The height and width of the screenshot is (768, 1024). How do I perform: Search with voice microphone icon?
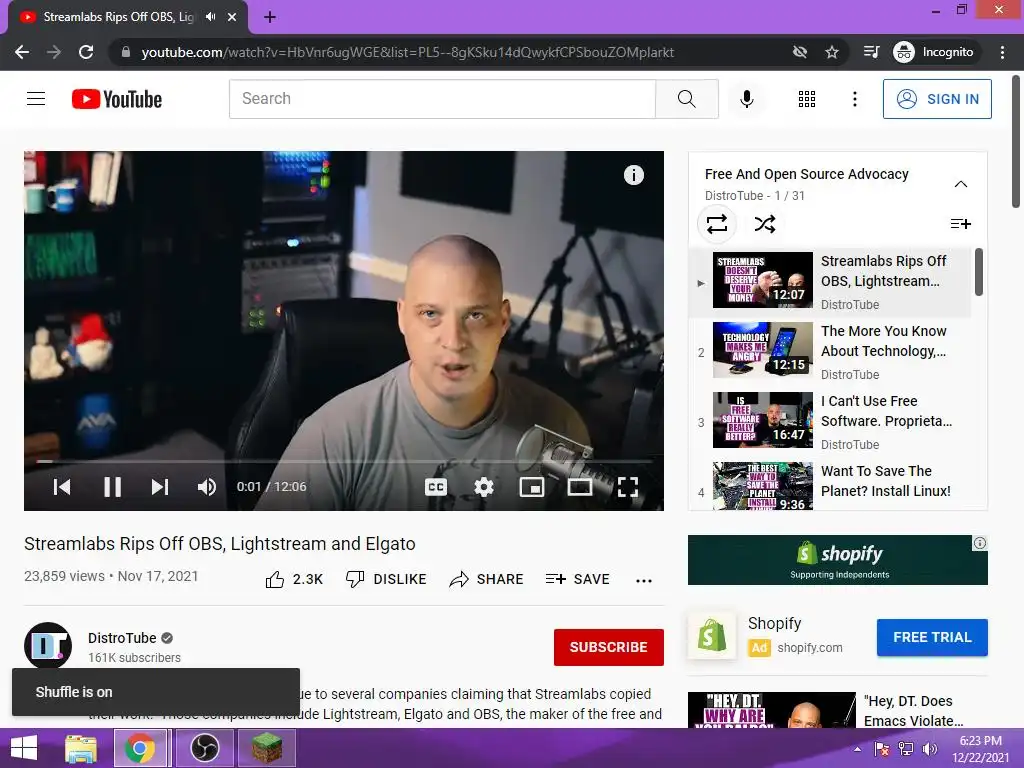point(746,99)
